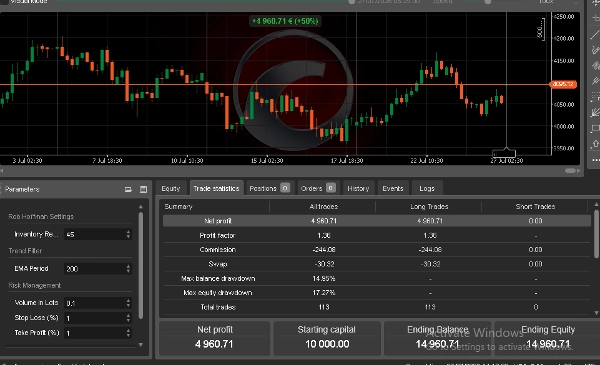The height and width of the screenshot is (365, 600).
Task: Click the Risk Management group heading
Action: pyautogui.click(x=34, y=285)
